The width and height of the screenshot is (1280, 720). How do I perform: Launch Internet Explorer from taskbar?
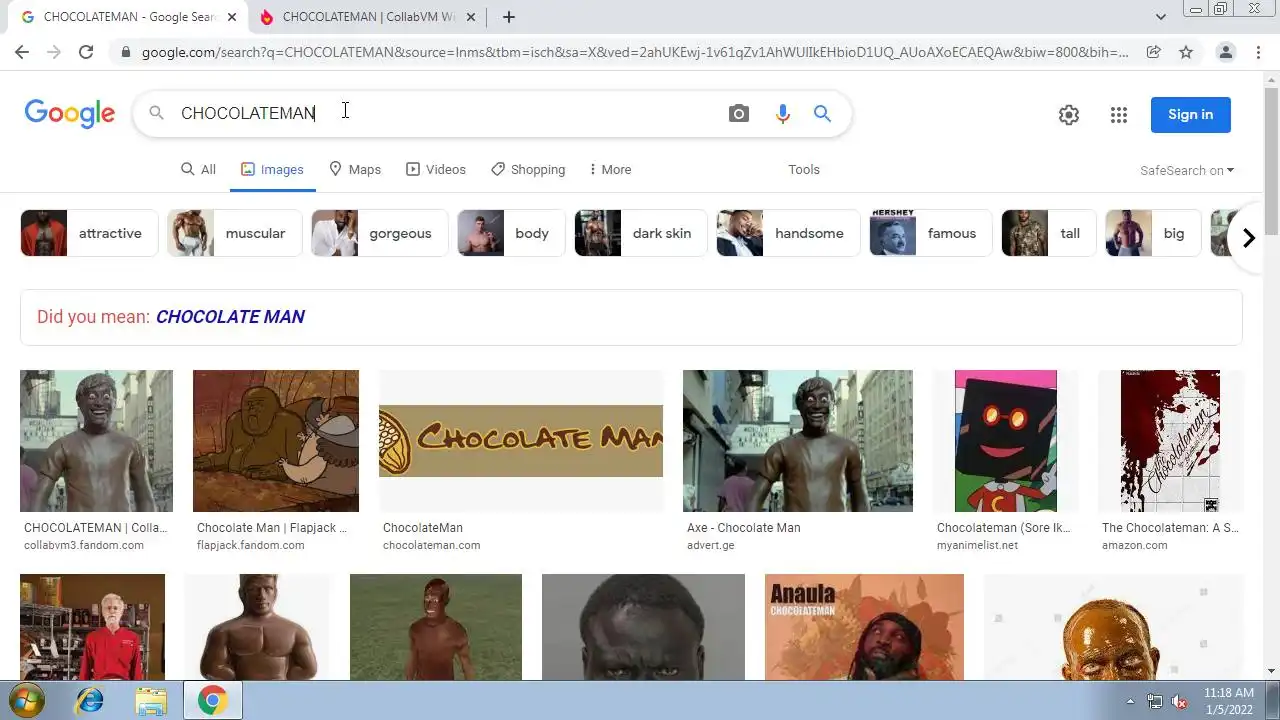coord(90,701)
